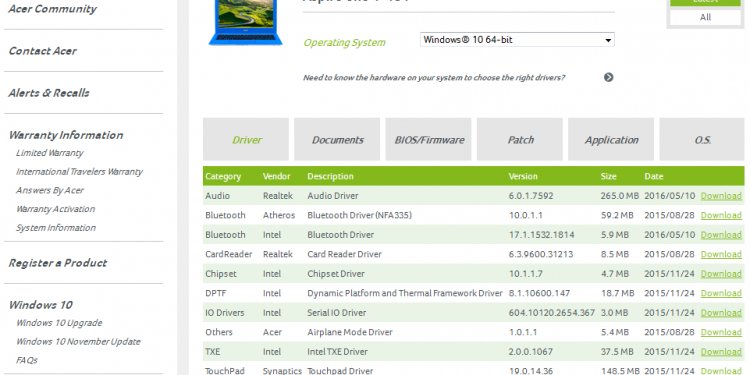Open Register a Product page
The width and height of the screenshot is (750, 375).
click(x=57, y=263)
